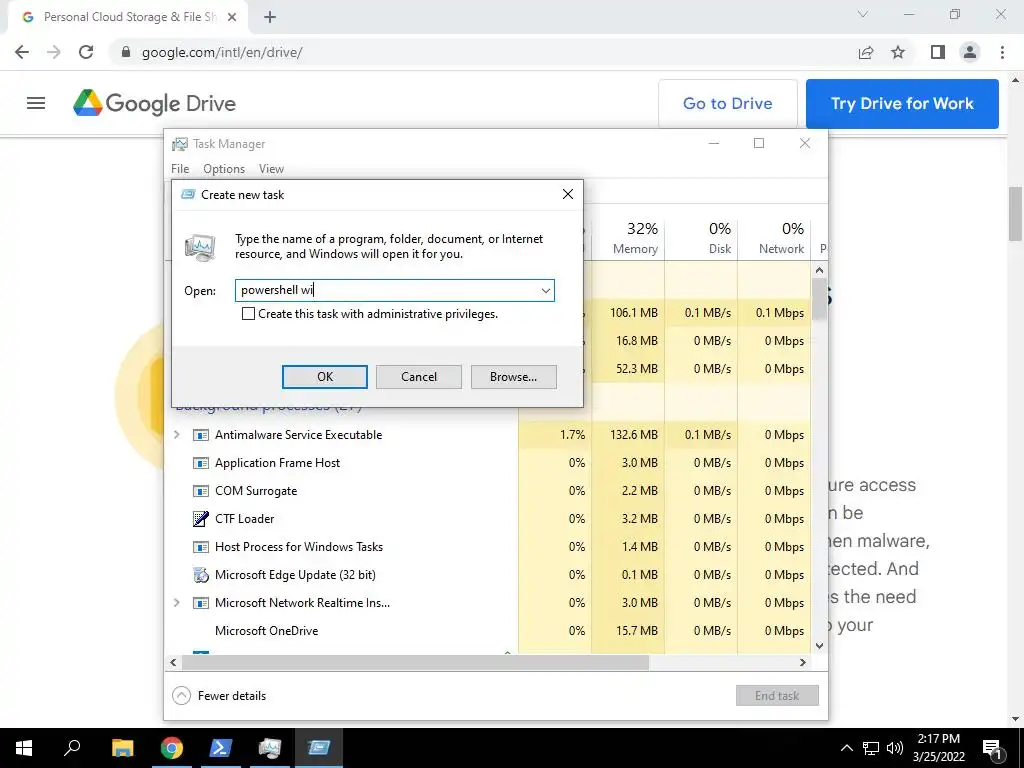Expand Microsoft Network Realtime Ins... row

click(176, 602)
